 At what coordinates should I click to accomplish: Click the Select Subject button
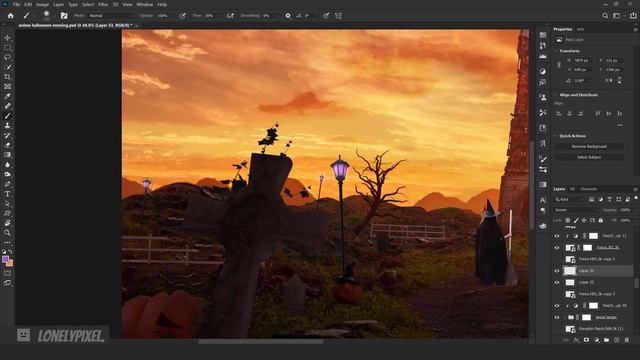point(589,157)
